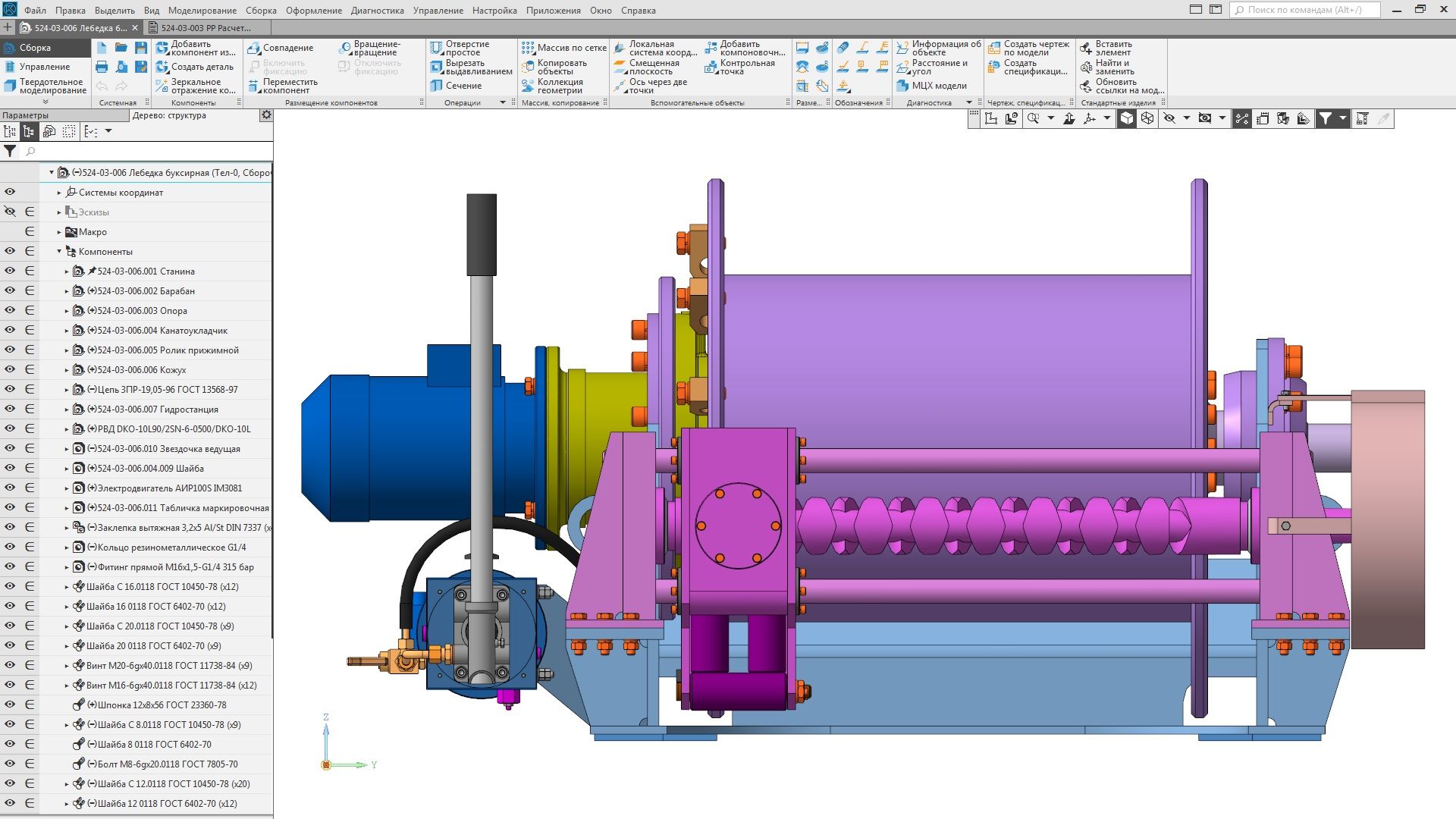The height and width of the screenshot is (819, 1456).
Task: Toggle visibility of the Кожух component
Action: click(x=10, y=370)
